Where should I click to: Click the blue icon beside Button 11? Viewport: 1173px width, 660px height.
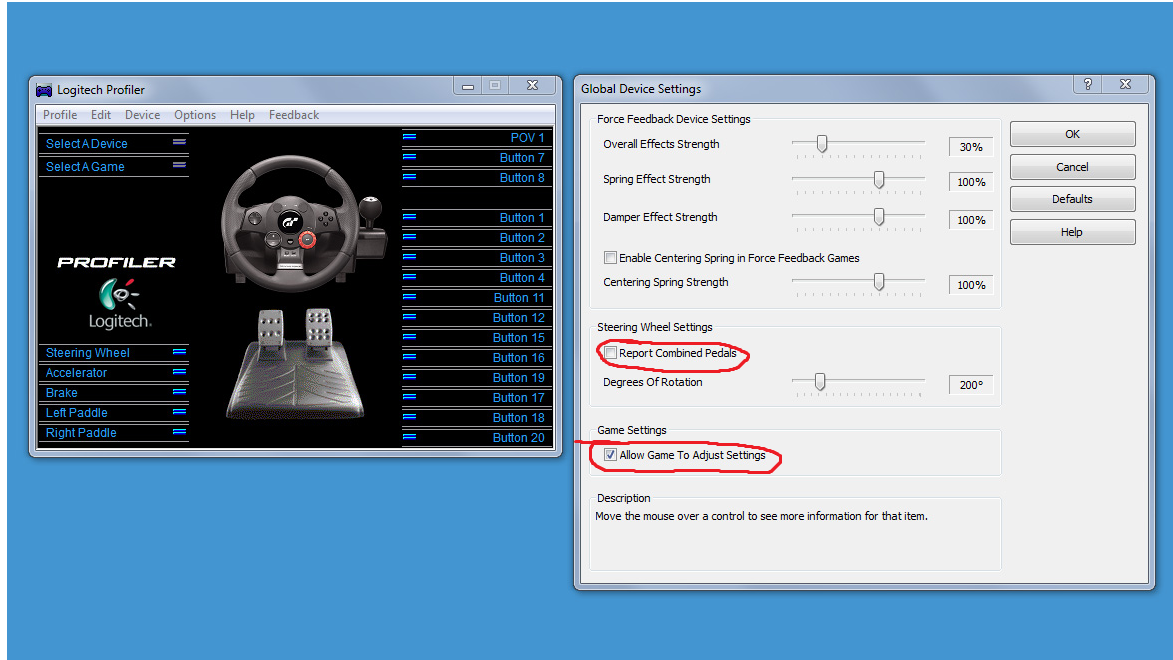pos(409,297)
